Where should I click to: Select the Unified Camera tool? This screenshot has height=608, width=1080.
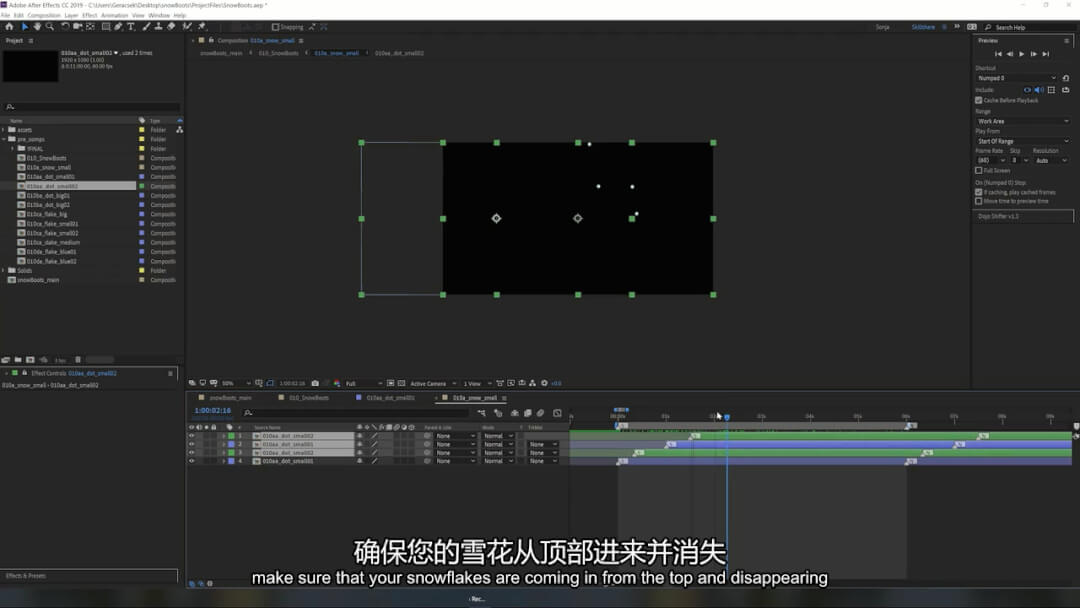pos(78,27)
